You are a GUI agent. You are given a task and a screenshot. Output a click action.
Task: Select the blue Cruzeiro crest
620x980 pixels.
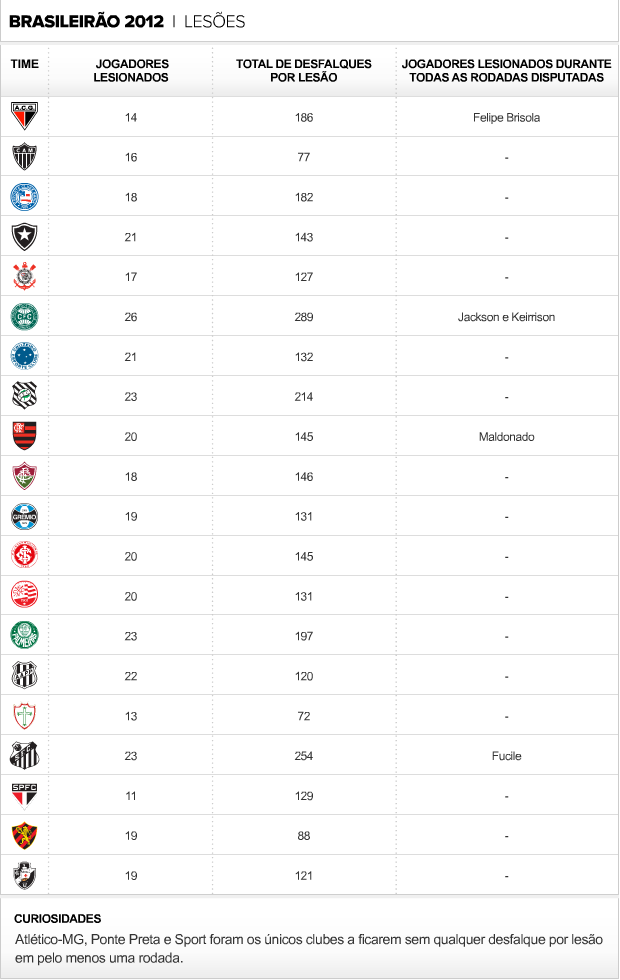point(24,357)
